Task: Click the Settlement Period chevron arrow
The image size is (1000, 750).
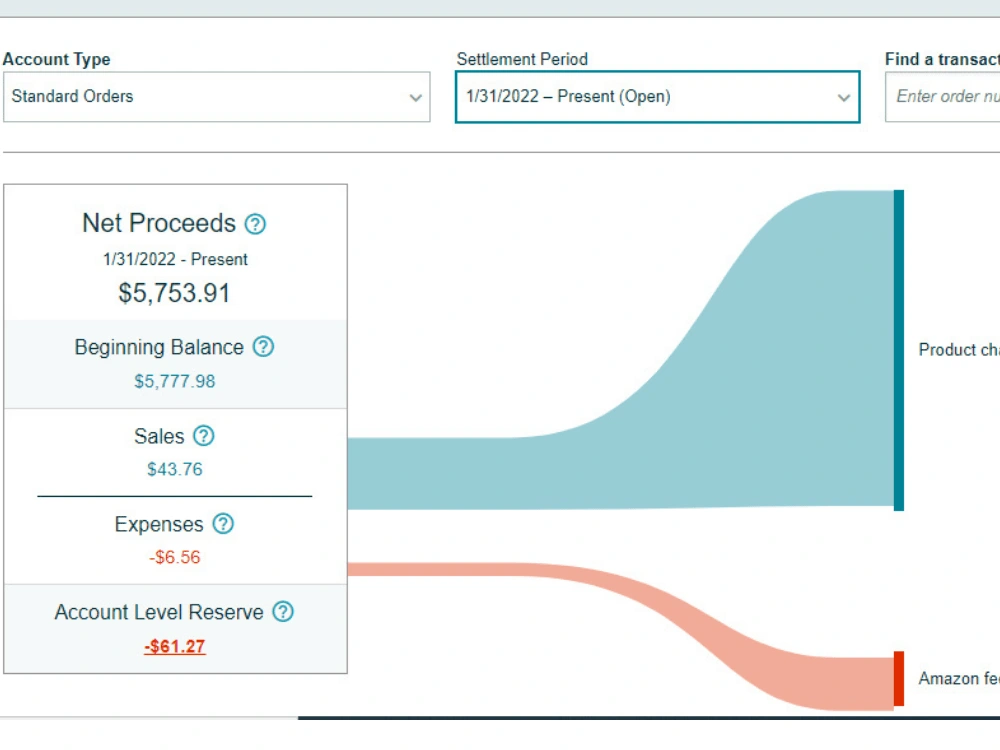Action: coord(844,98)
